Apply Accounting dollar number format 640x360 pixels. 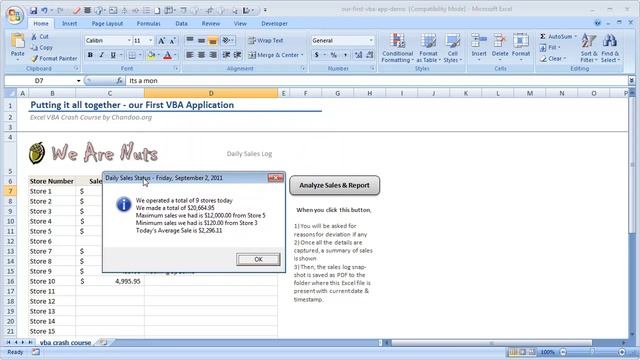pyautogui.click(x=317, y=55)
